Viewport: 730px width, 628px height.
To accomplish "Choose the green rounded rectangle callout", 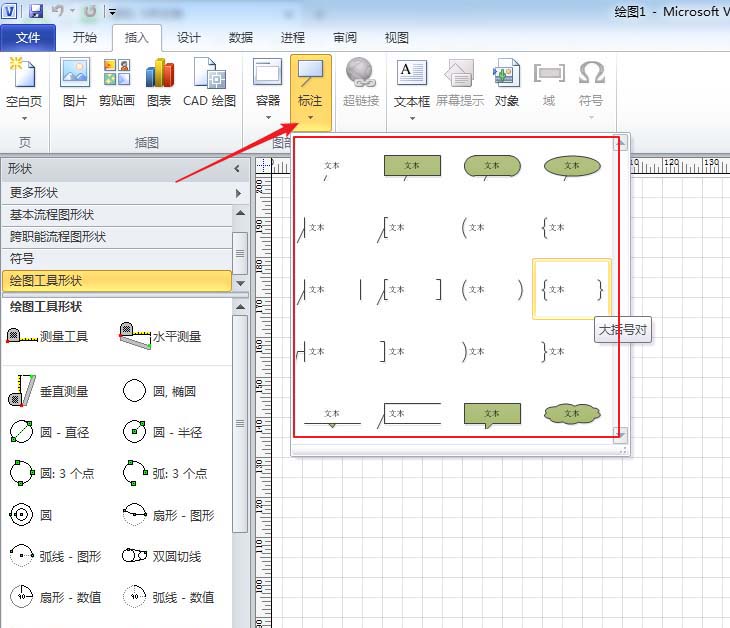I will [492, 167].
